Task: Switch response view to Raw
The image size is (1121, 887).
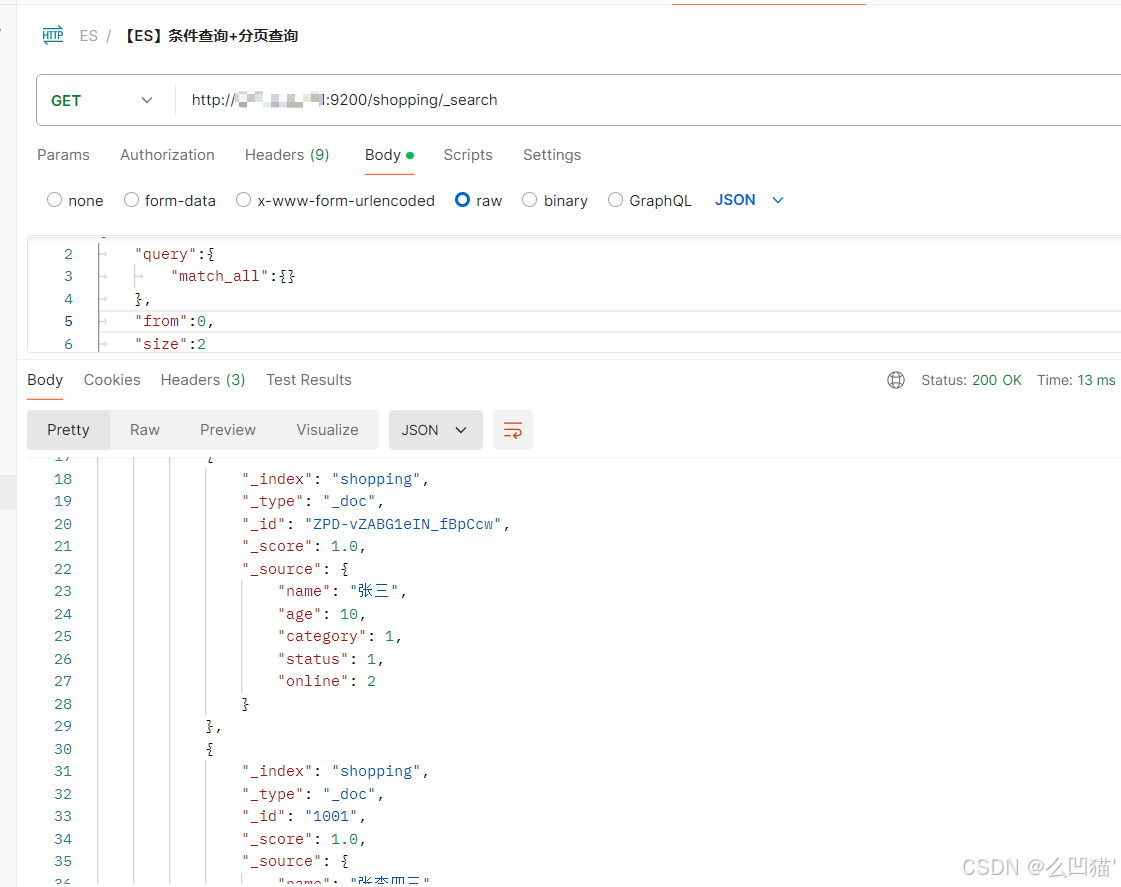Action: [145, 430]
